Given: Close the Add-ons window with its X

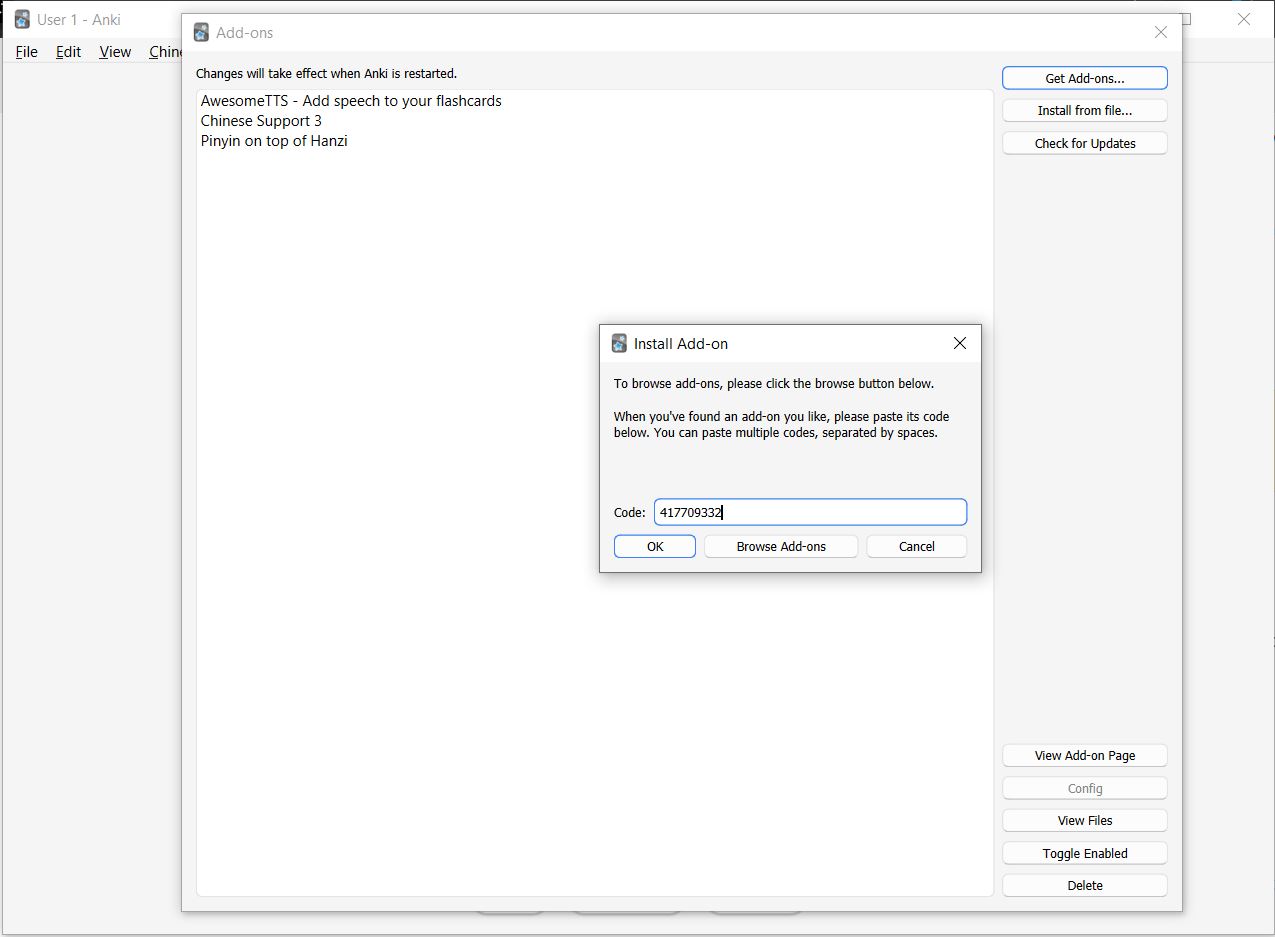Looking at the screenshot, I should [1161, 32].
